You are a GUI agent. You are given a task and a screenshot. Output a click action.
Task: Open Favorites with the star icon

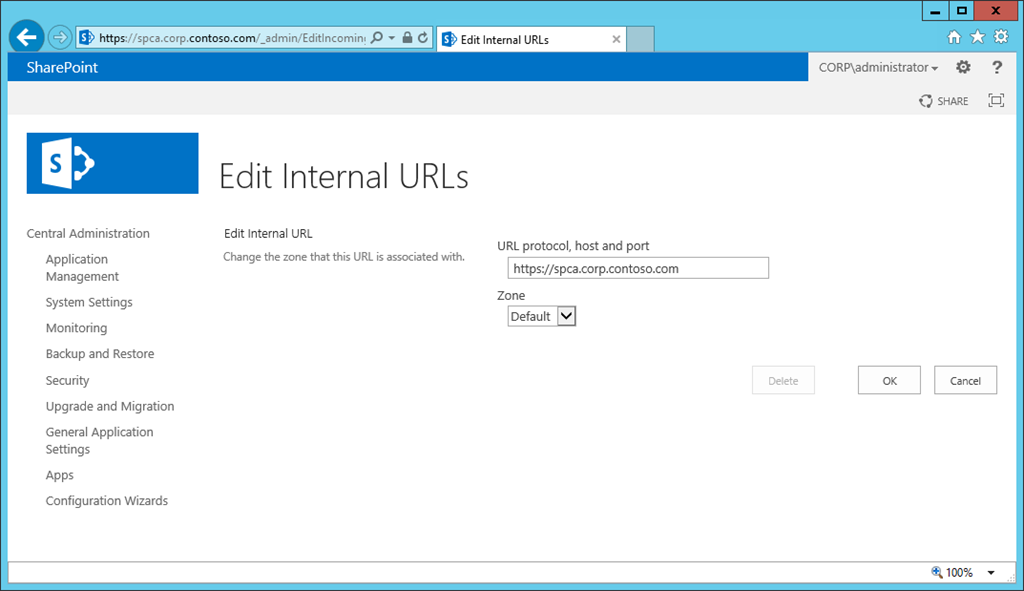point(978,37)
